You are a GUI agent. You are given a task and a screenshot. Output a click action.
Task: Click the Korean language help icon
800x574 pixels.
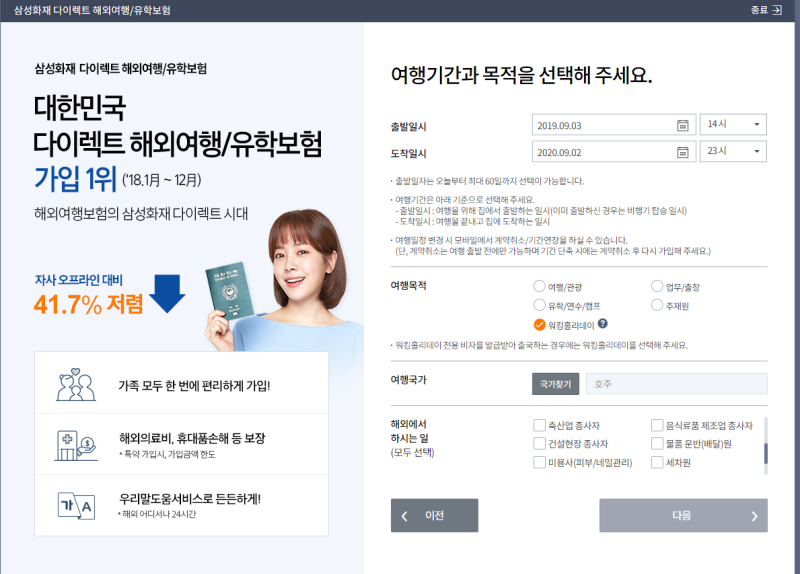click(76, 506)
